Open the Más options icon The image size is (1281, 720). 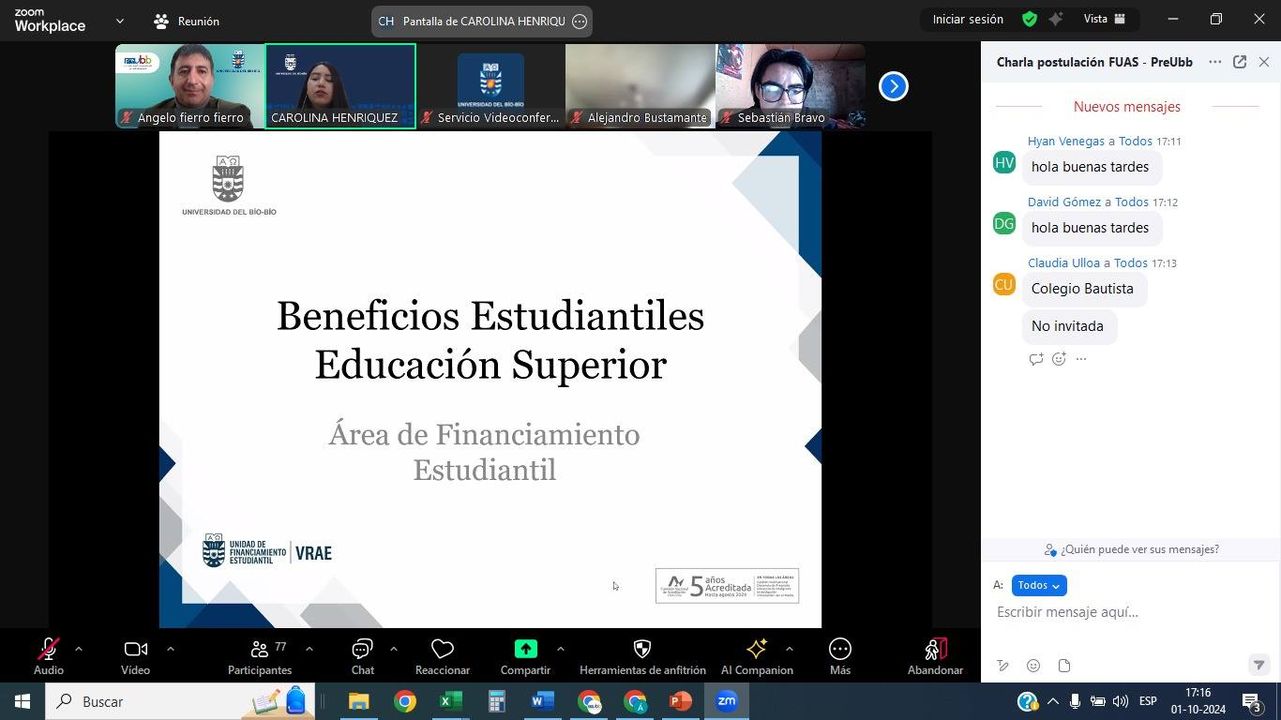tap(840, 650)
